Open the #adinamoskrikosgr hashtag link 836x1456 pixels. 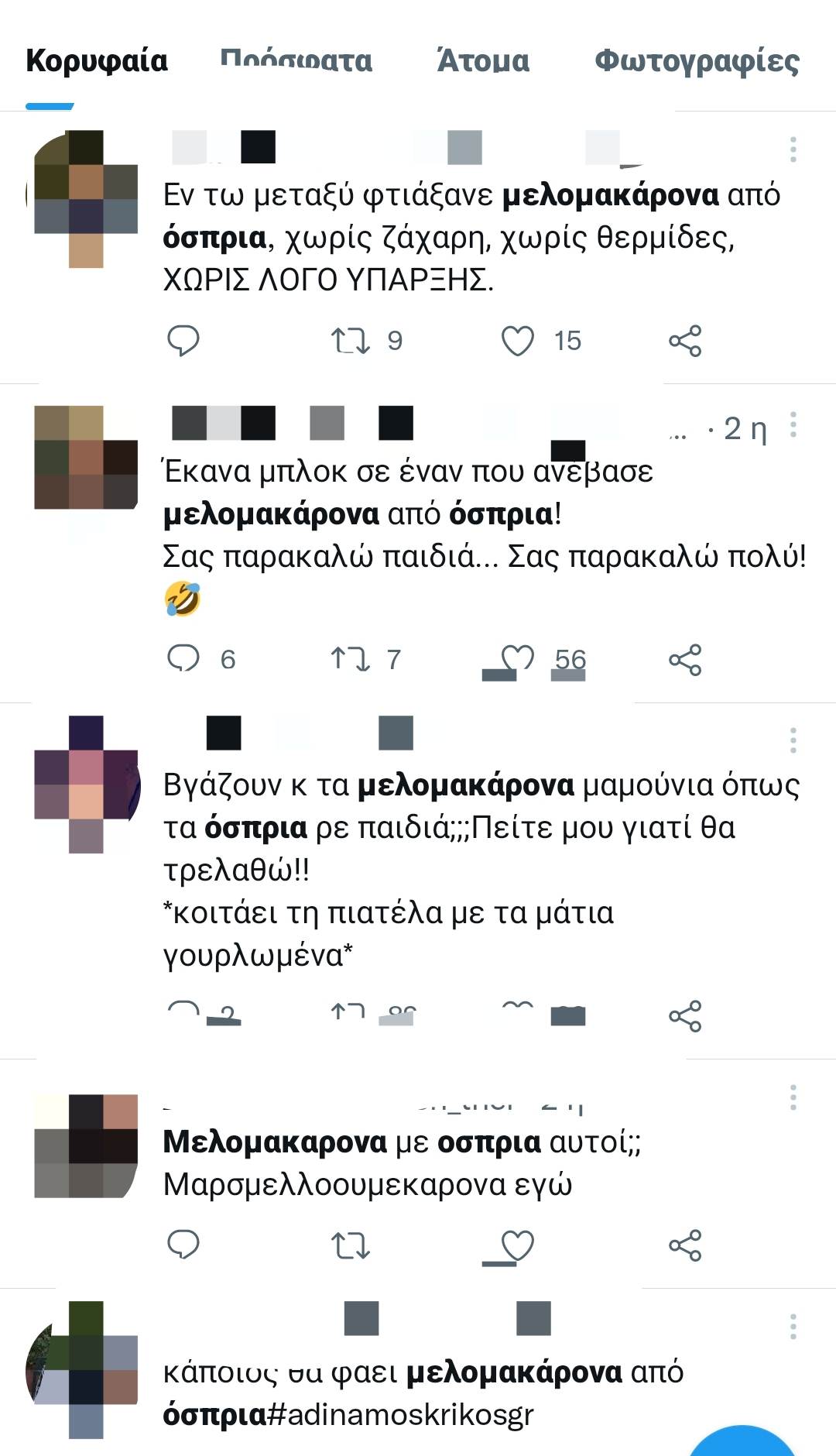coord(400,1414)
